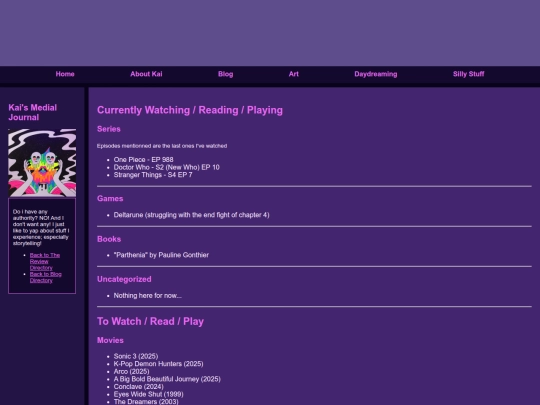Click the Uncategorized subheading

tap(124, 279)
